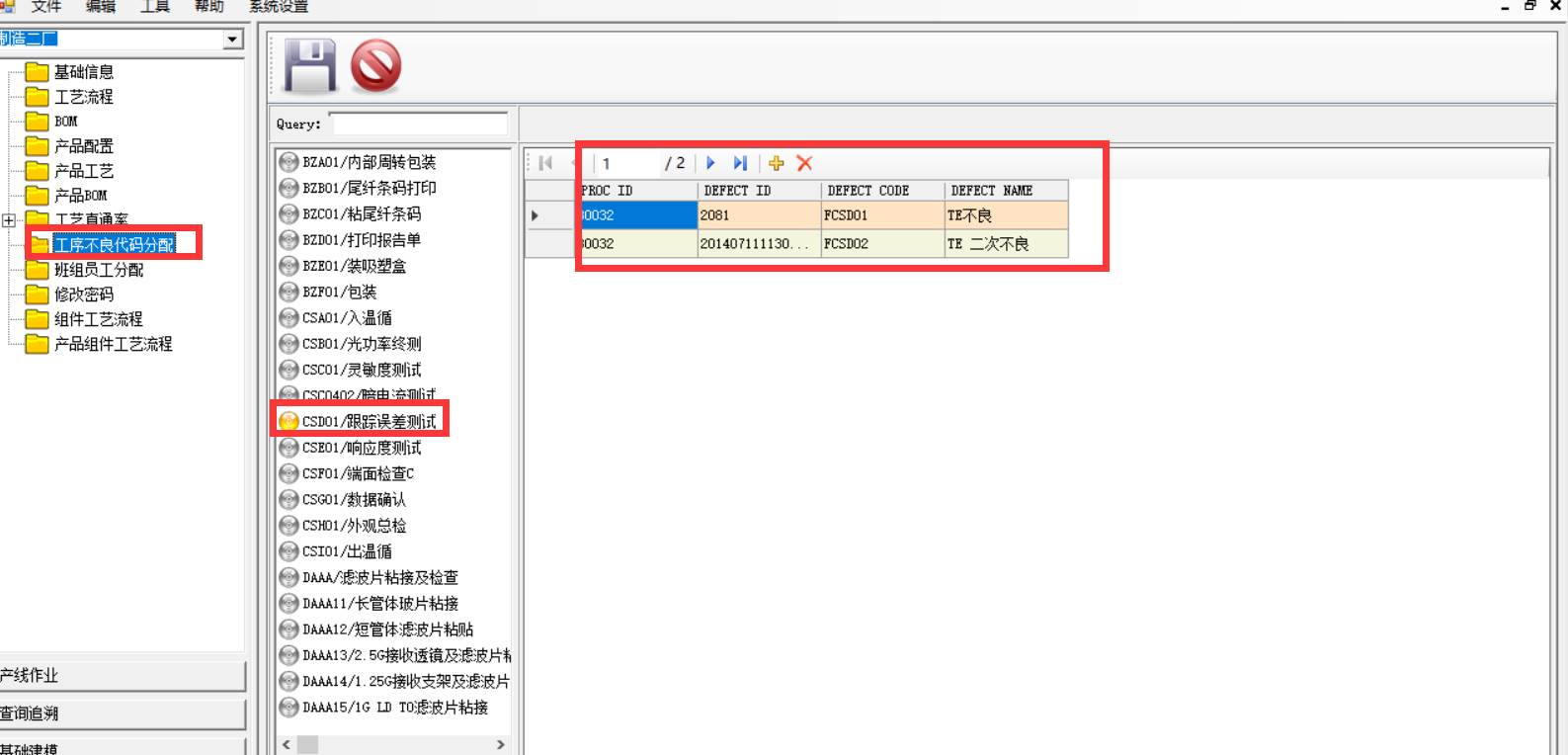
Task: Click the Query input field
Action: coord(418,124)
